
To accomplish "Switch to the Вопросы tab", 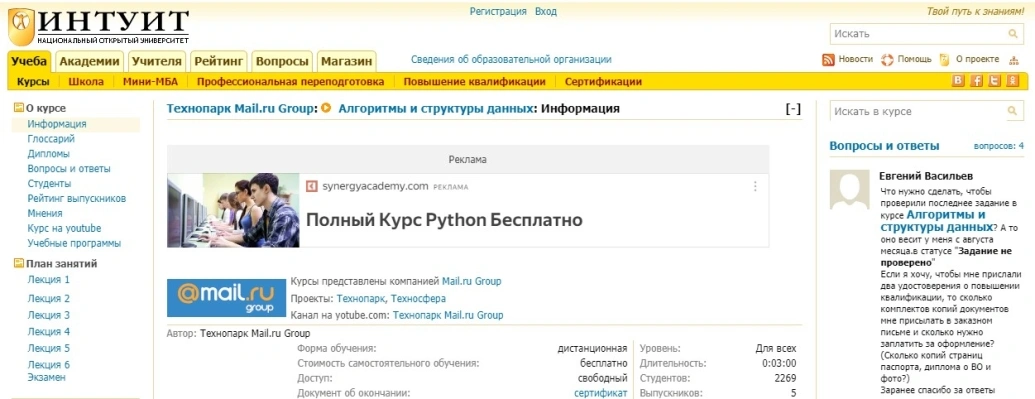I will (x=283, y=61).
